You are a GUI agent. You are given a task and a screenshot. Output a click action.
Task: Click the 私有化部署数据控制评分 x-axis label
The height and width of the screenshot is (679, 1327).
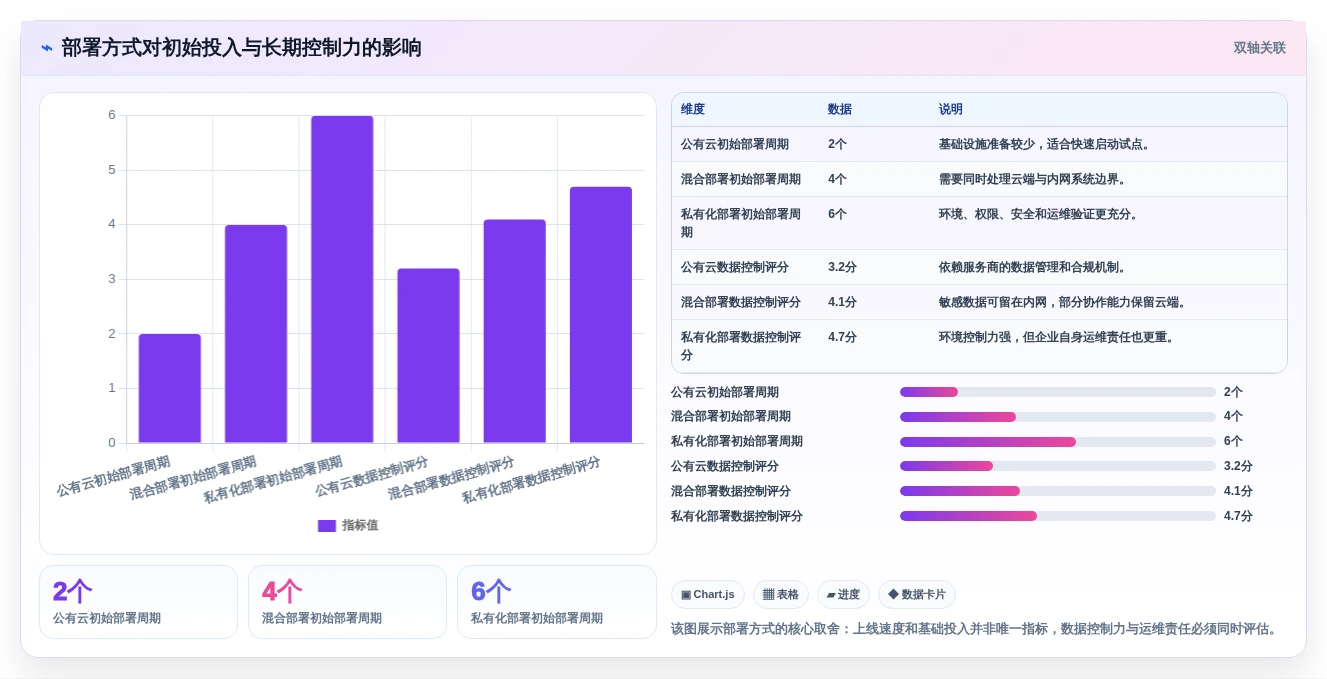pyautogui.click(x=531, y=480)
